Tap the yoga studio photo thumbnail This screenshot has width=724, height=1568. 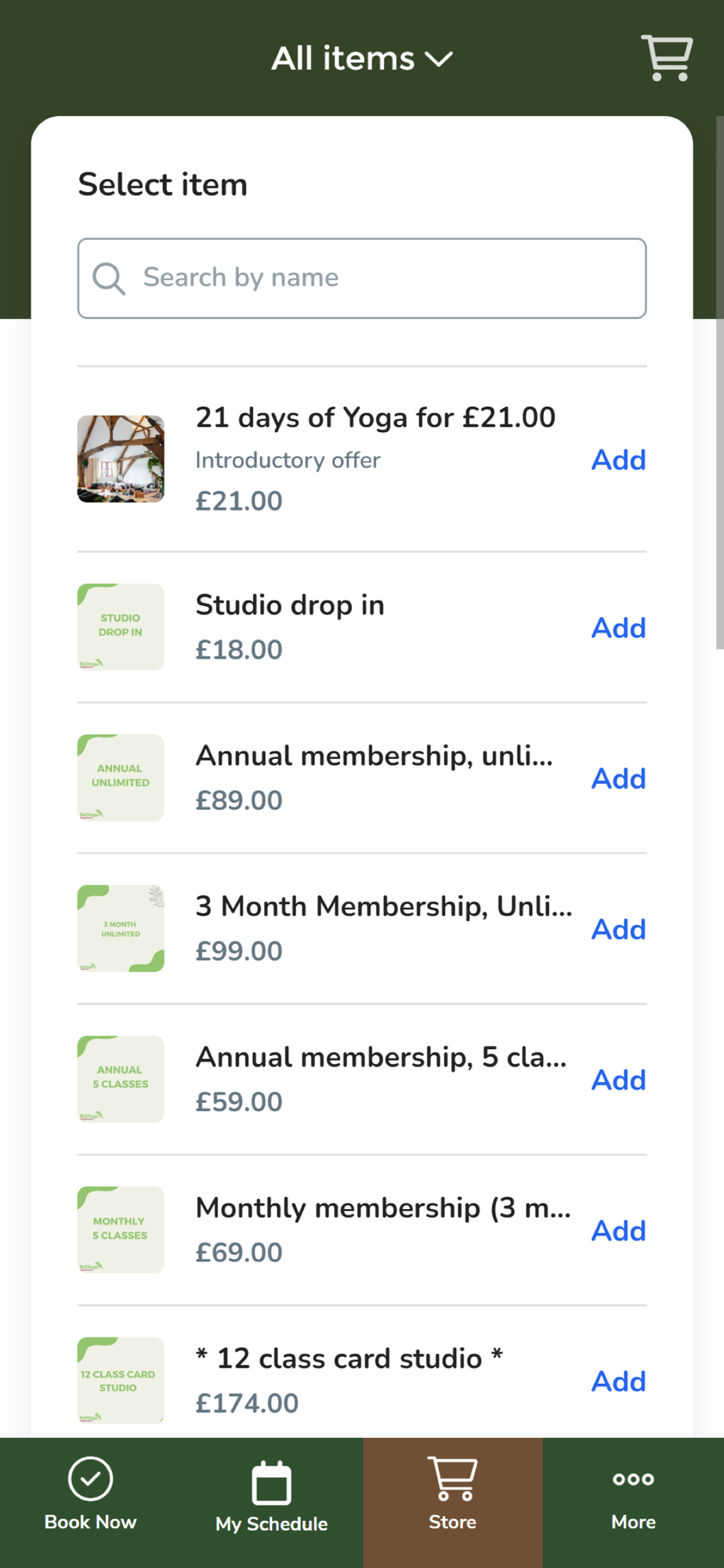121,459
